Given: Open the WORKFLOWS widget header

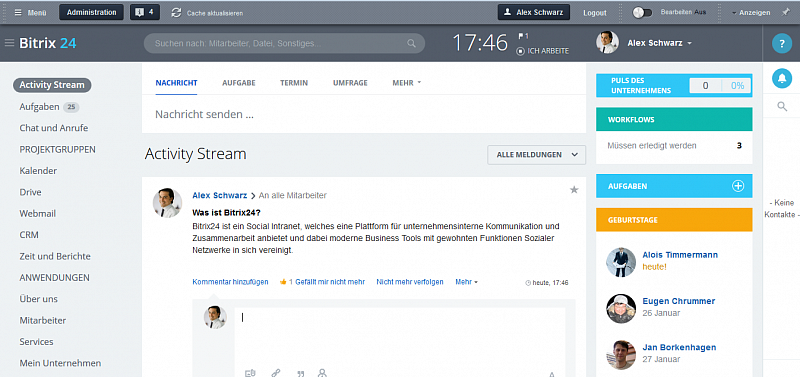Looking at the screenshot, I should click(x=674, y=119).
